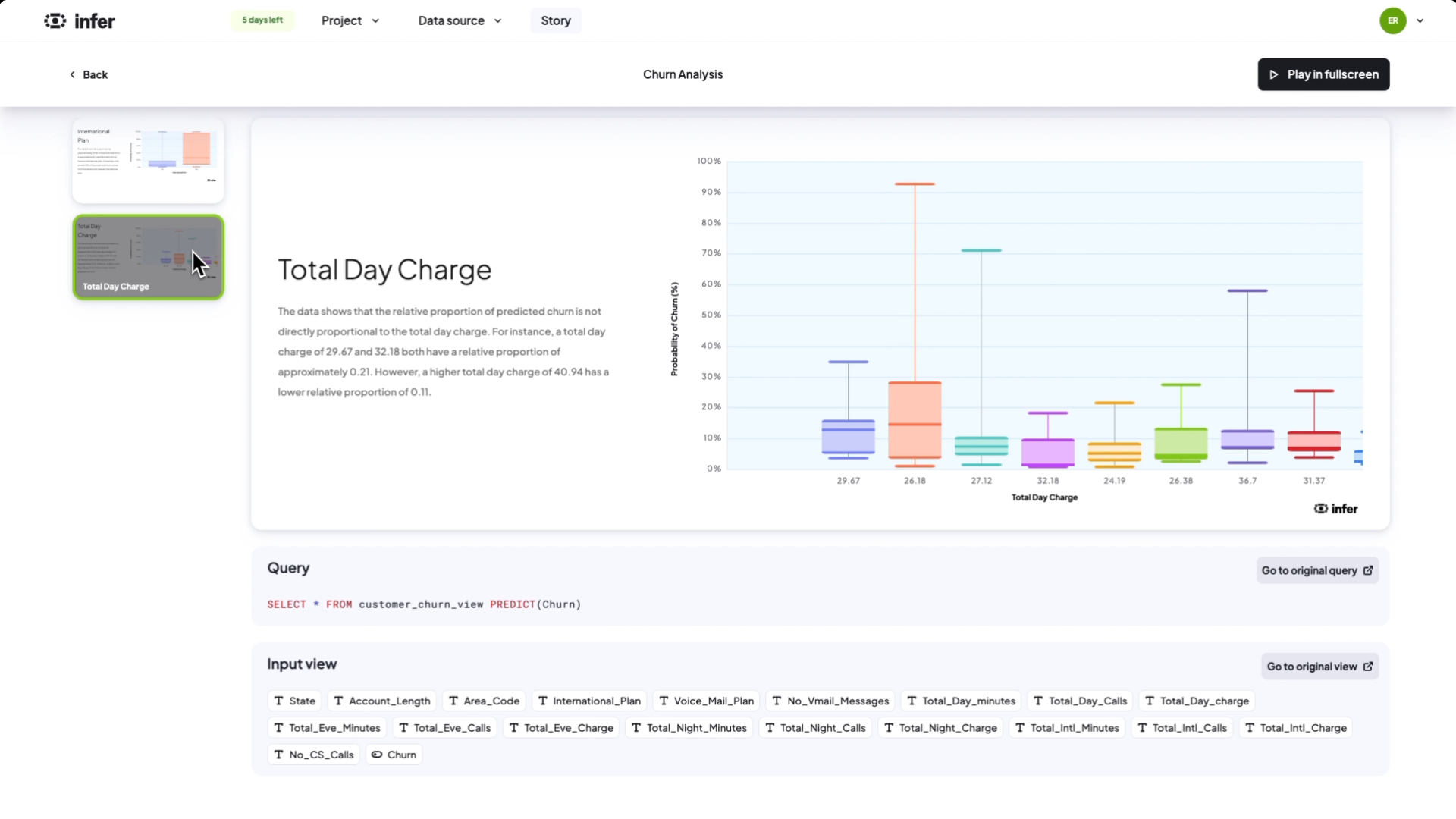This screenshot has height=819, width=1456.
Task: Click external link icon on Go to original view
Action: point(1368,667)
